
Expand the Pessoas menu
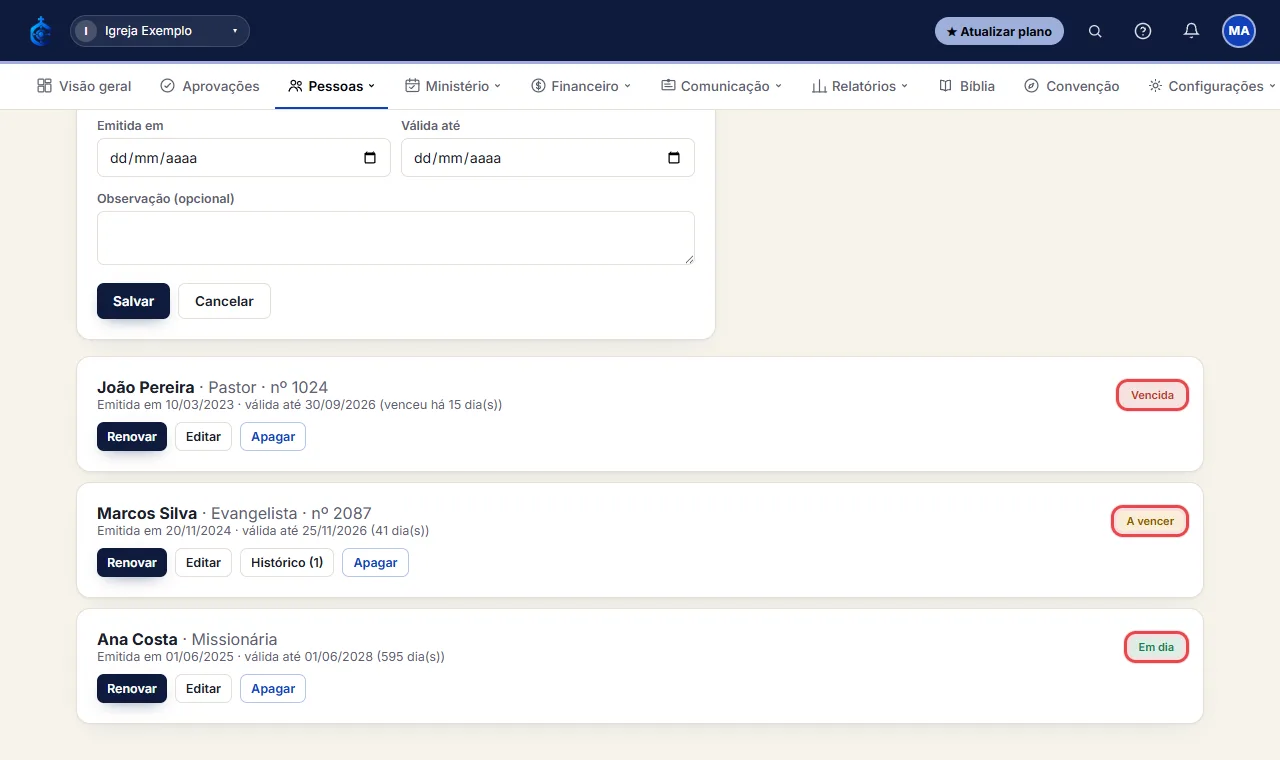pos(331,86)
